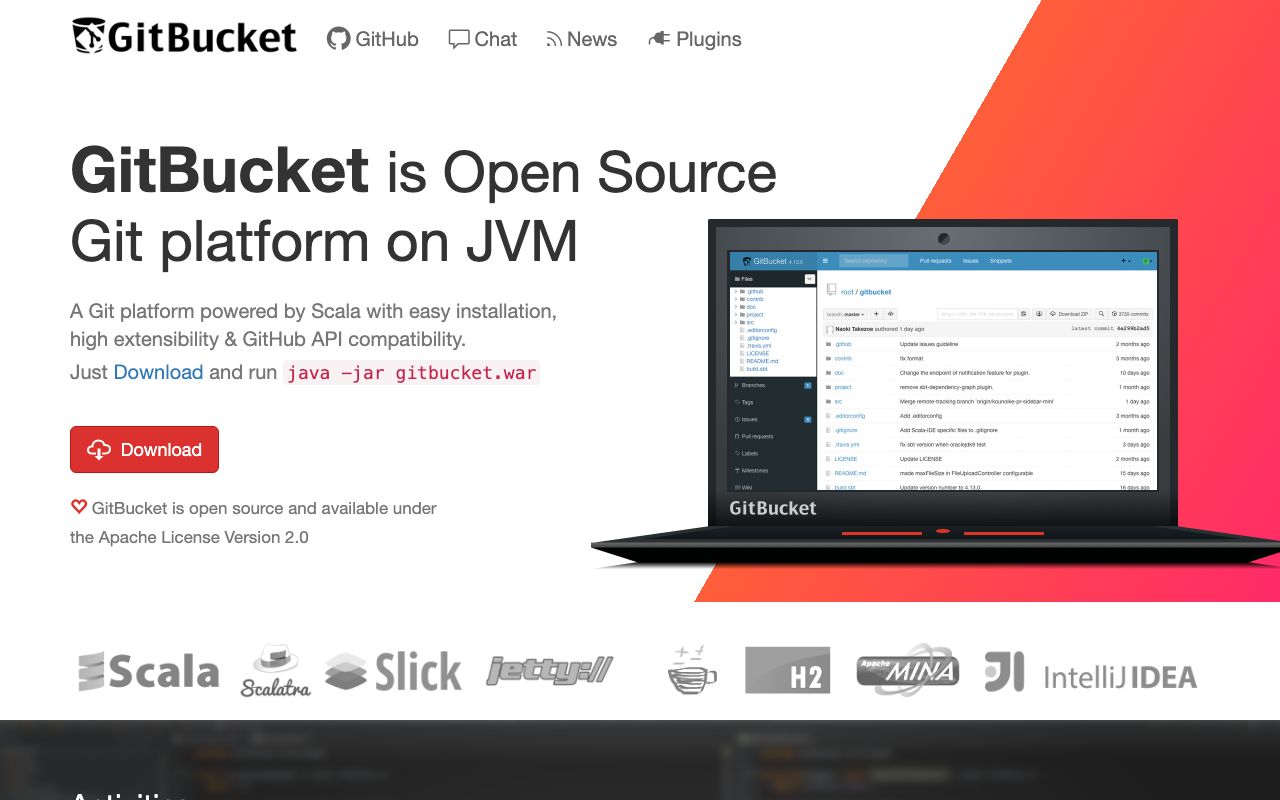Image resolution: width=1280 pixels, height=800 pixels.
Task: Click the Apache MINA logo
Action: click(x=908, y=670)
